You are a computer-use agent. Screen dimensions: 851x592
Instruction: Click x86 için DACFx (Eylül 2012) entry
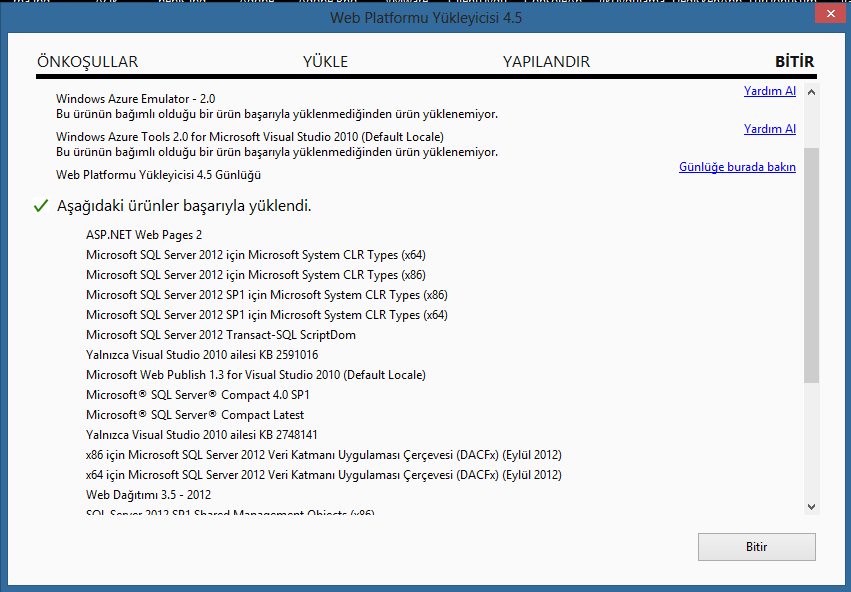point(323,455)
